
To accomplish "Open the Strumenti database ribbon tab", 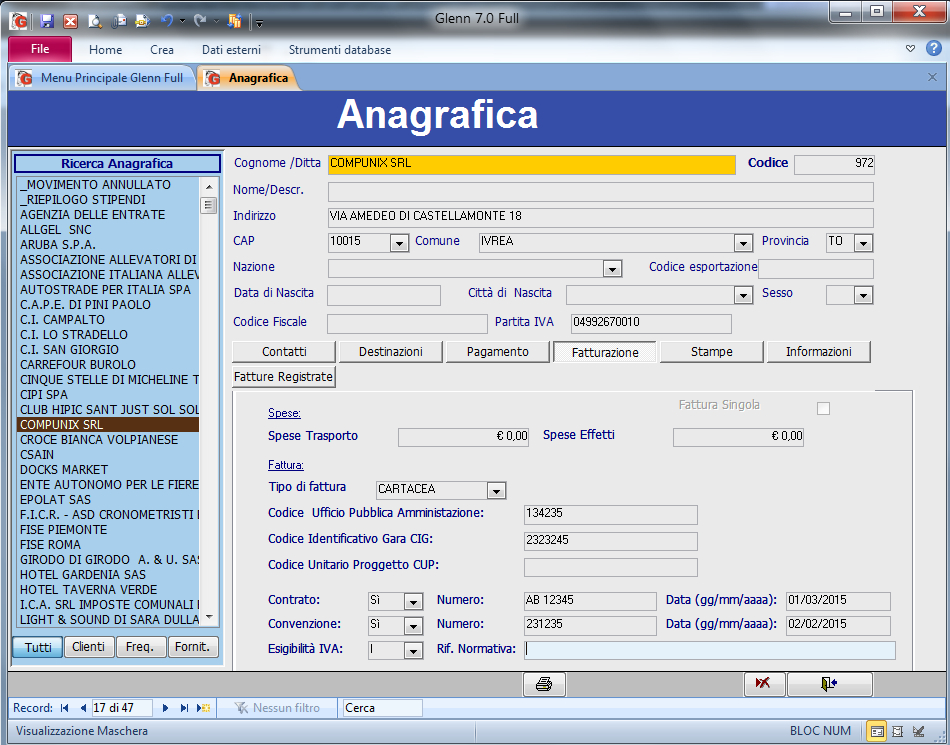I will pos(340,50).
